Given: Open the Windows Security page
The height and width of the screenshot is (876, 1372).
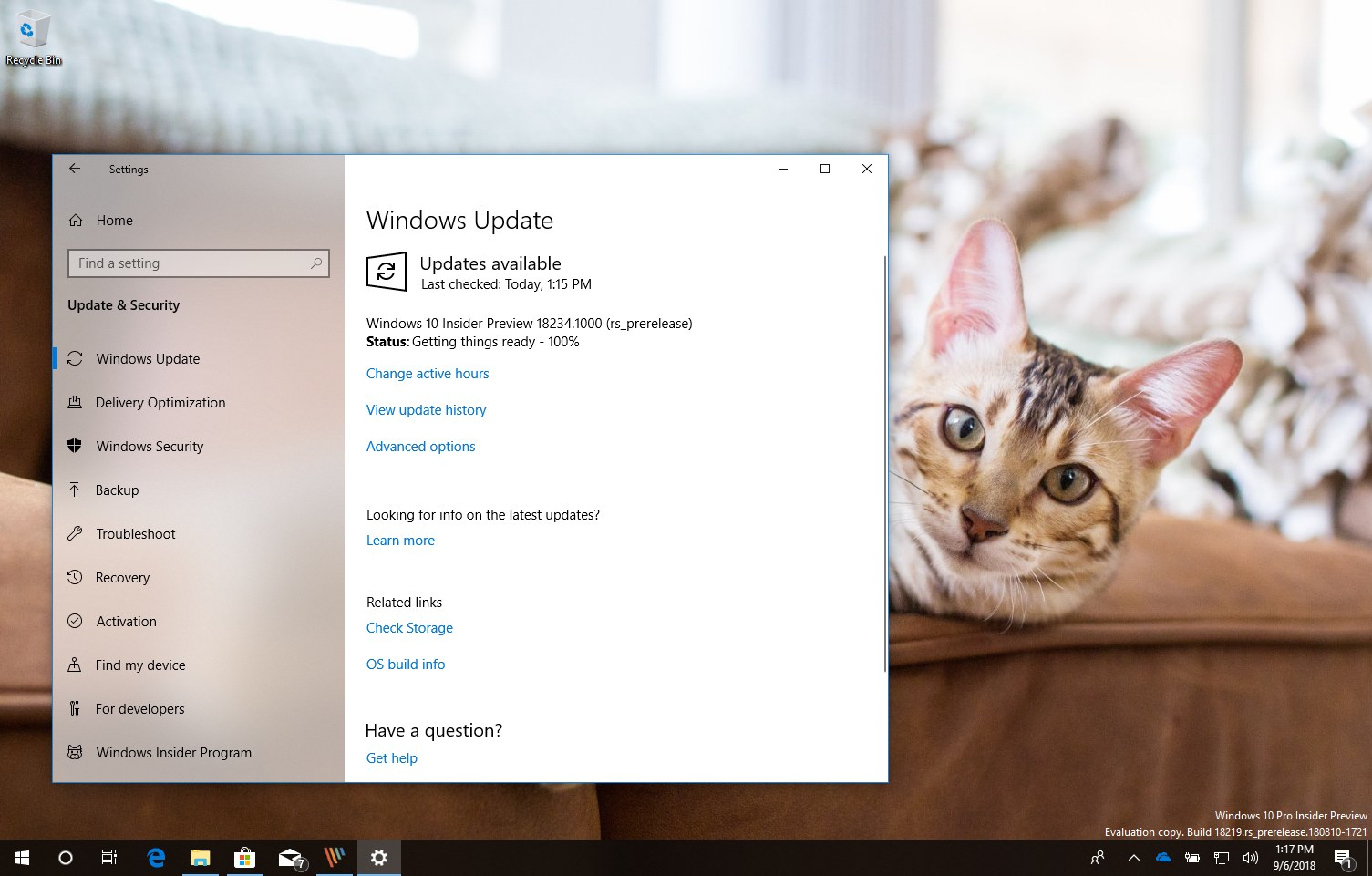Looking at the screenshot, I should (x=199, y=447).
